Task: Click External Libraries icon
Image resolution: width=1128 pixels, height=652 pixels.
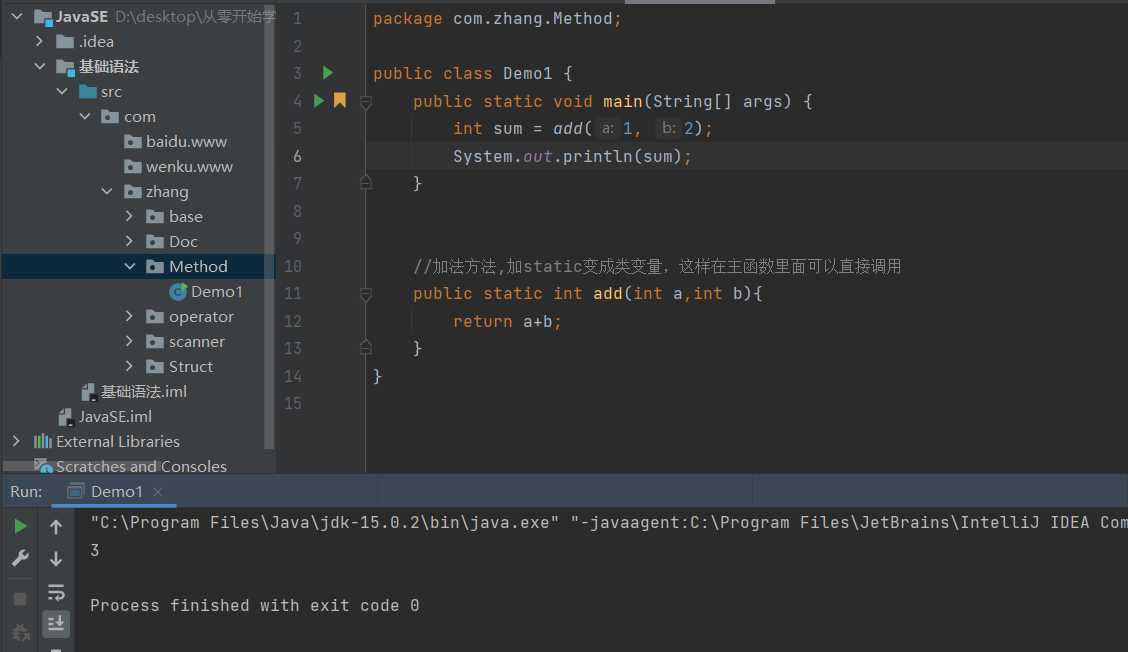Action: click(x=43, y=441)
